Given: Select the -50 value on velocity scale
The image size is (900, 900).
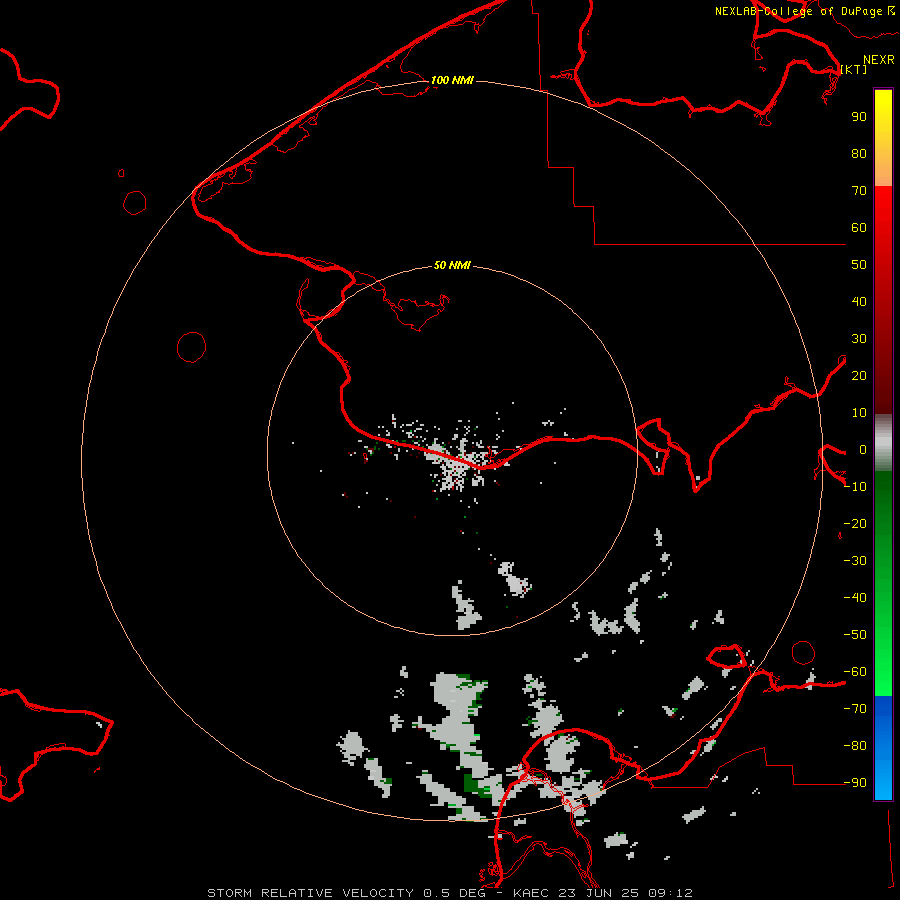Looking at the screenshot, I should coord(855,635).
